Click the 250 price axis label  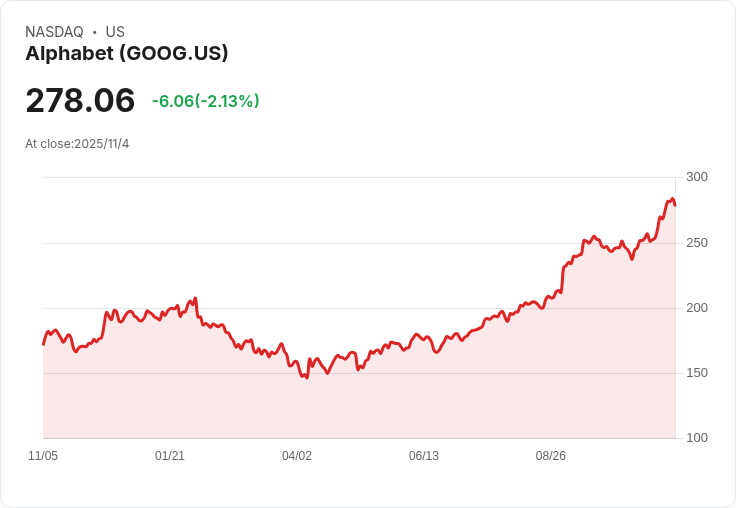[697, 243]
